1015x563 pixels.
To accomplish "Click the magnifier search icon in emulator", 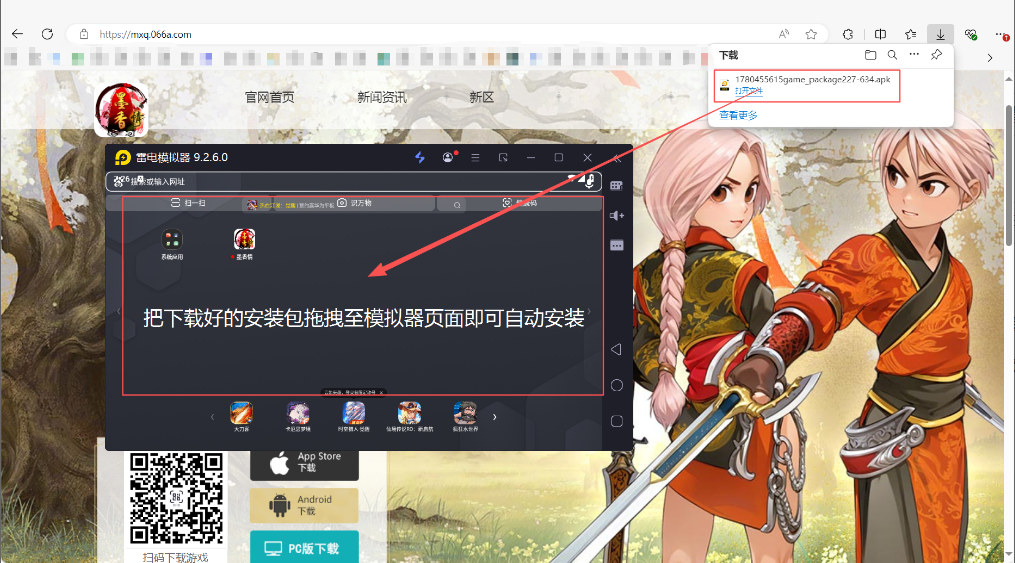I will coord(457,204).
